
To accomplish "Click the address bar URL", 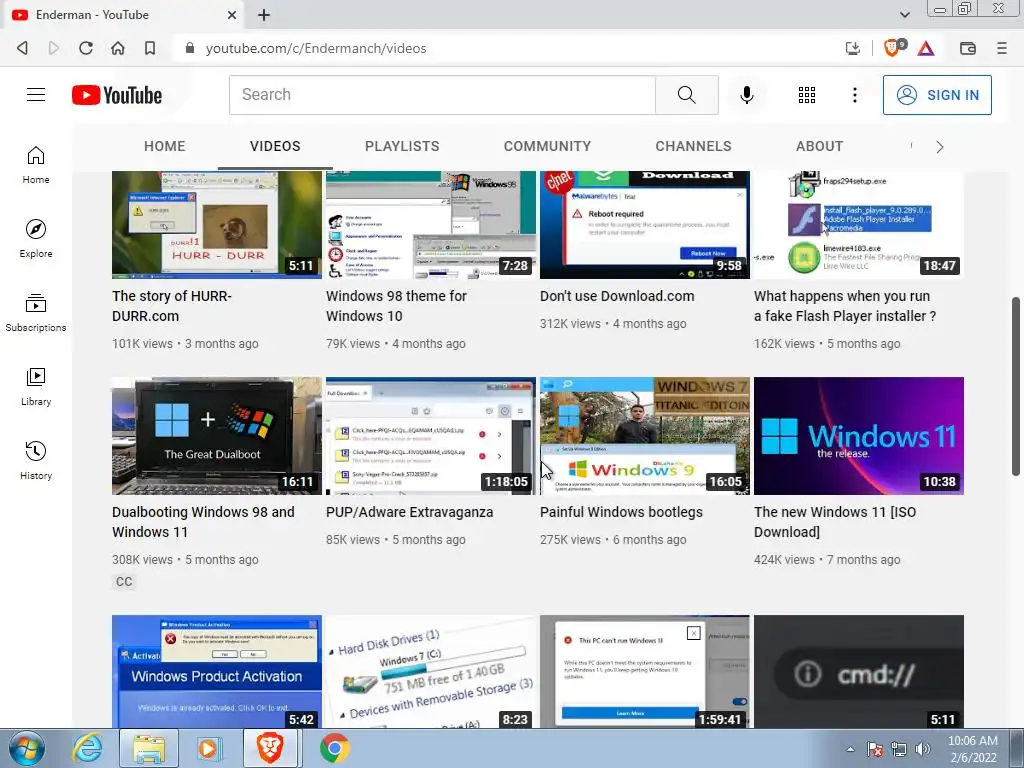I will tap(316, 48).
